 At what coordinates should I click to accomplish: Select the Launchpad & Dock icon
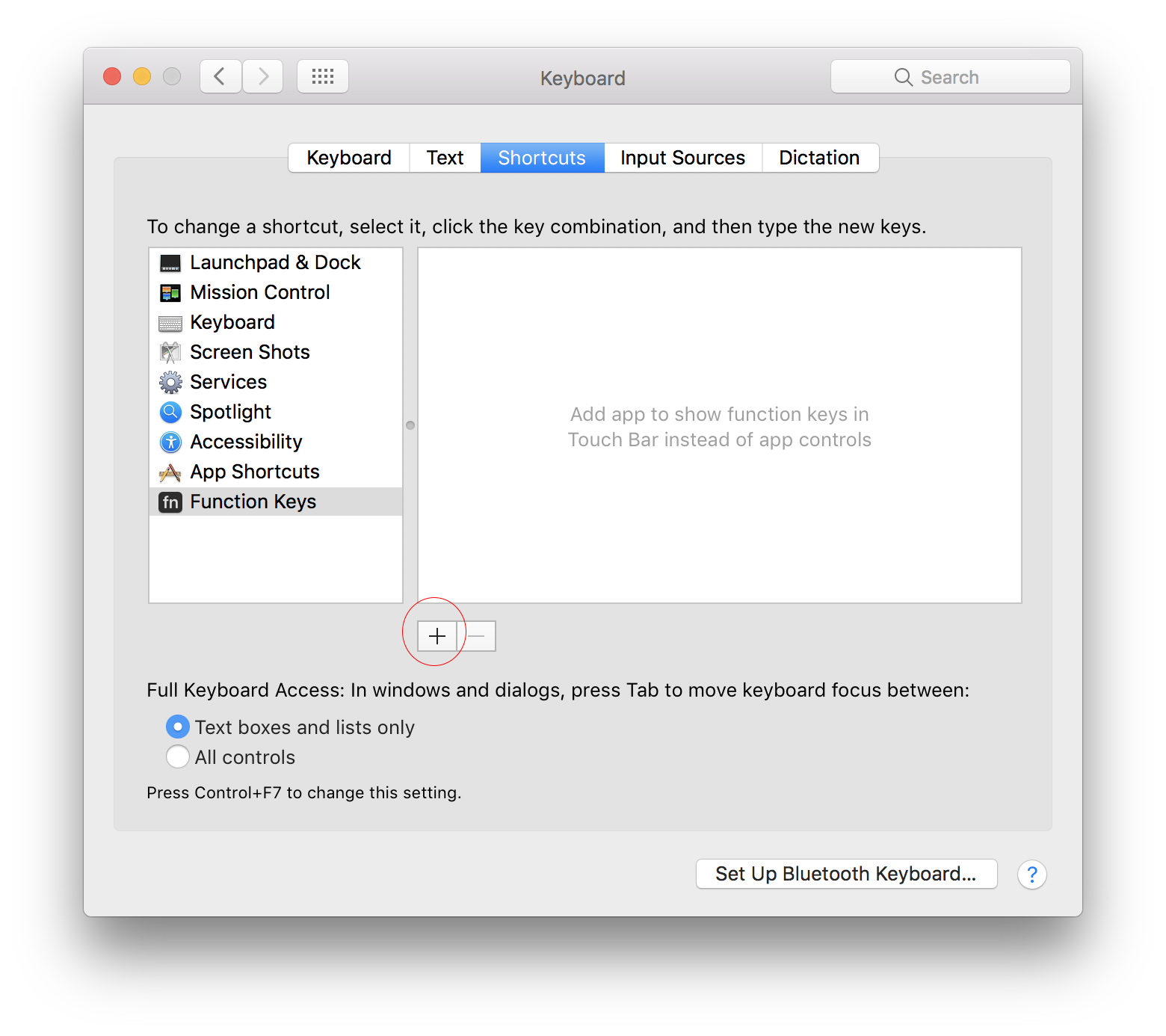tap(170, 263)
